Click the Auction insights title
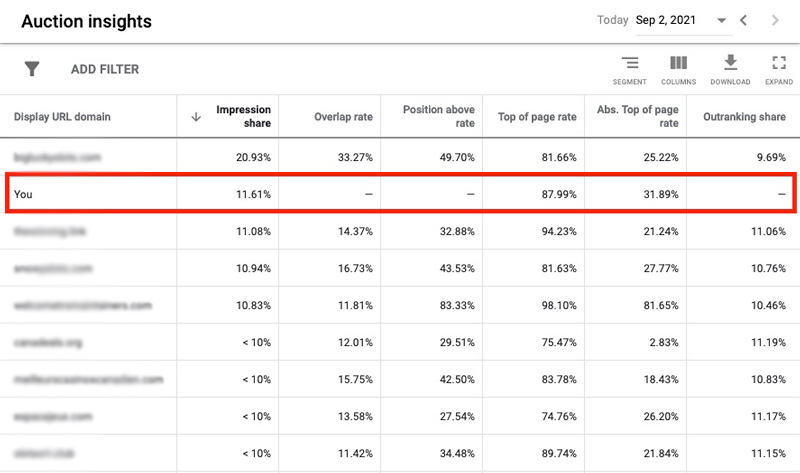The height and width of the screenshot is (473, 800). pos(85,22)
